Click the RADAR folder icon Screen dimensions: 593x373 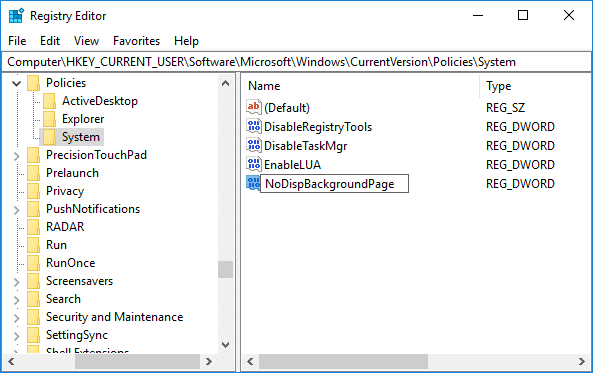pos(33,227)
